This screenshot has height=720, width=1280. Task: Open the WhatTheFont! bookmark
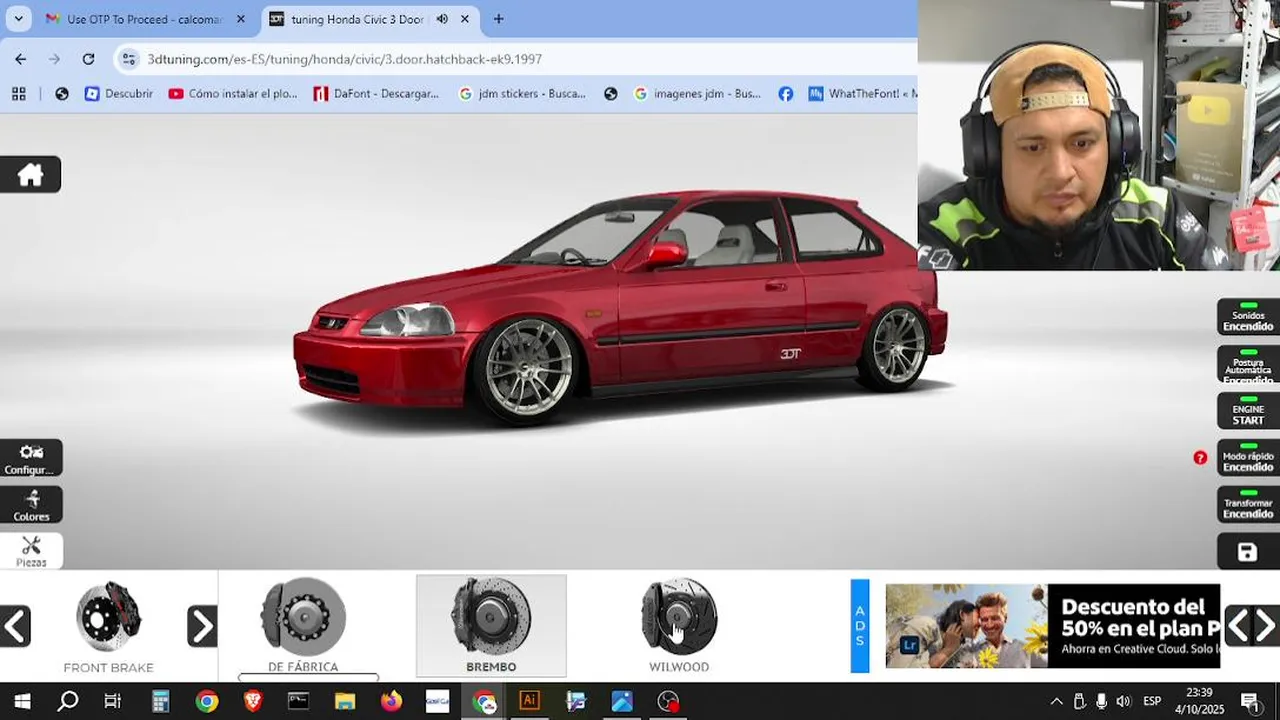coord(862,93)
